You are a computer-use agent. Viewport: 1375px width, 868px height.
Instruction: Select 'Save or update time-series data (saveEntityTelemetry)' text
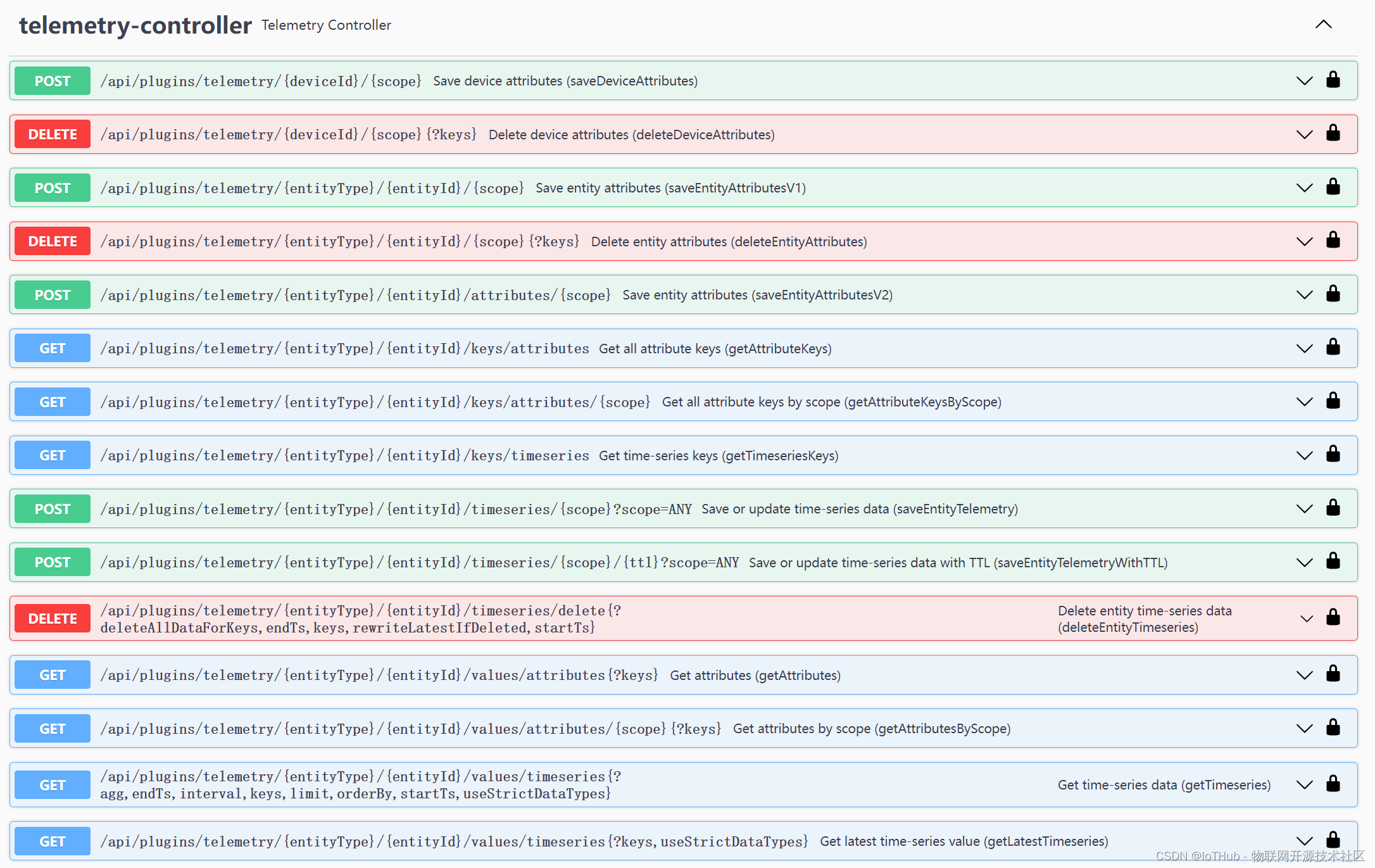click(x=860, y=509)
